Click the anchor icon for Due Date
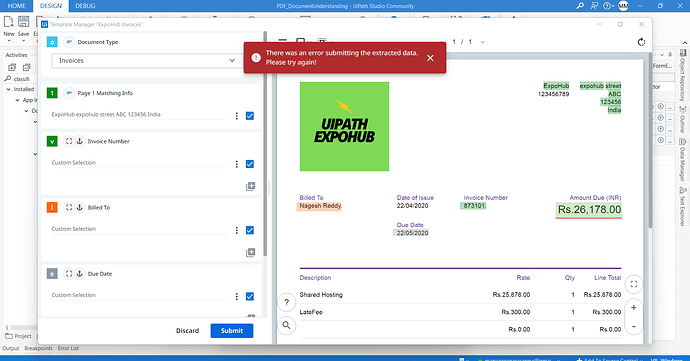Image resolution: width=690 pixels, height=361 pixels. point(80,274)
